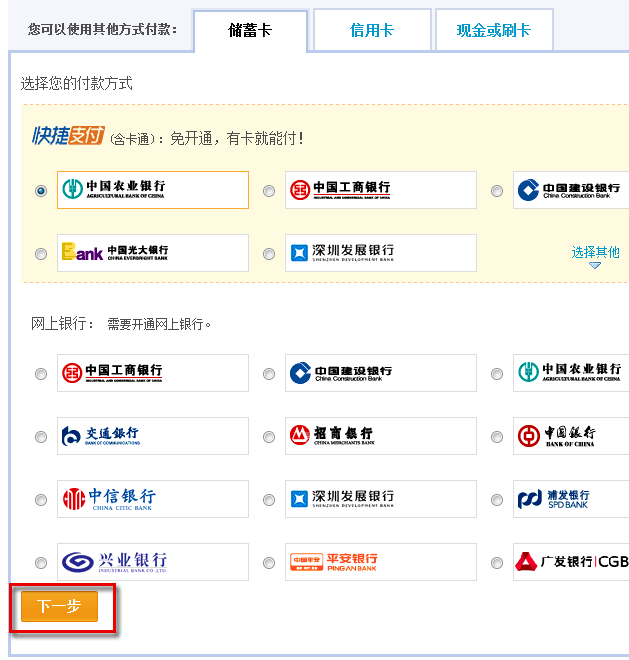This screenshot has height=660, width=629.
Task: Open the 现金或刷卡 tab
Action: (x=493, y=31)
